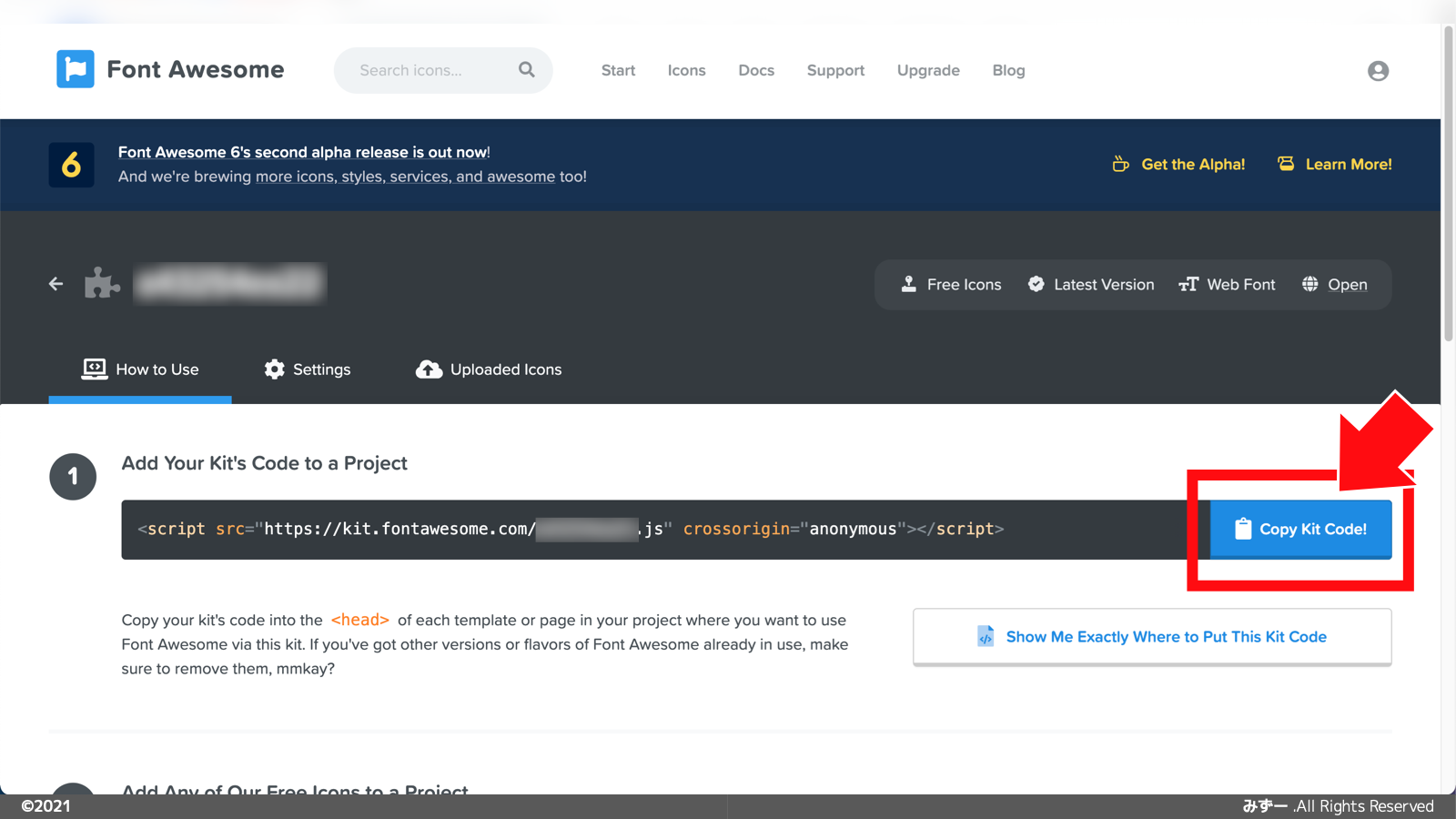Click the Free Icons label
This screenshot has width=1456, height=819.
pos(964,284)
